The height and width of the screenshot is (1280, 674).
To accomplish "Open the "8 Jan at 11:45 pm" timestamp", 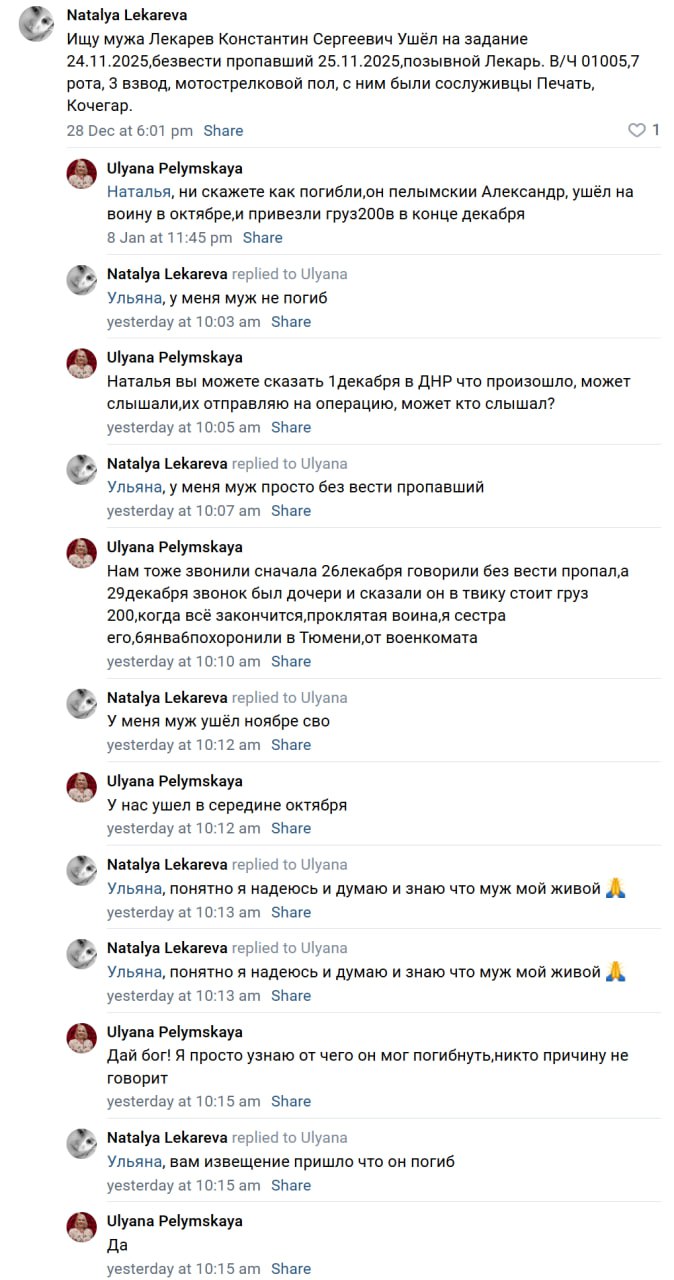I will tap(169, 238).
